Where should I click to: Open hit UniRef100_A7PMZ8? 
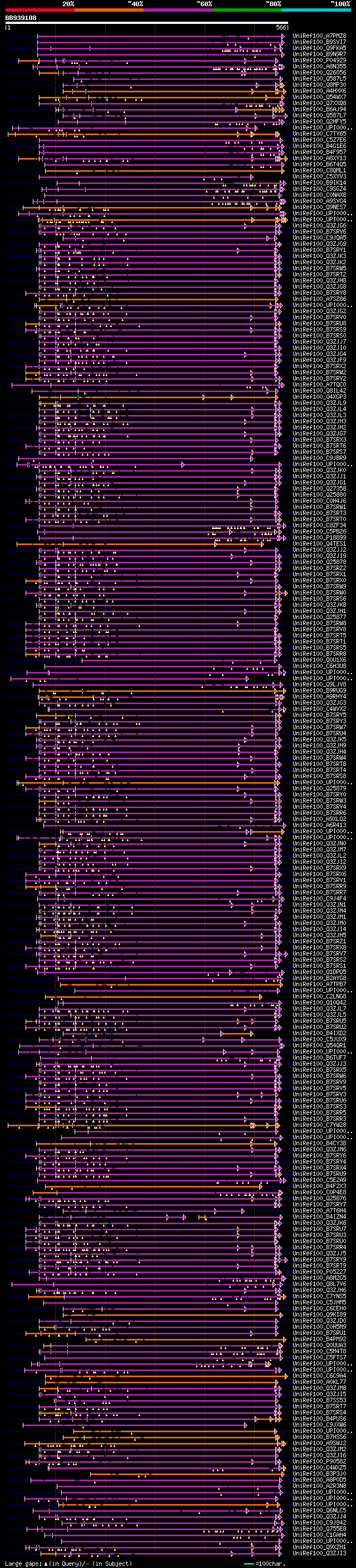(319, 36)
